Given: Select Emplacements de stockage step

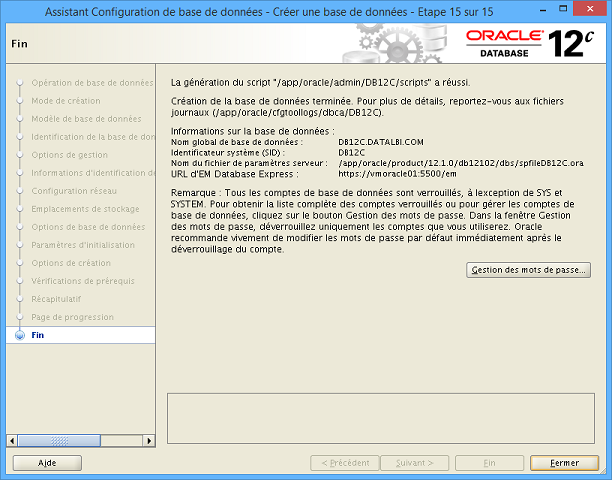Looking at the screenshot, I should point(85,209).
